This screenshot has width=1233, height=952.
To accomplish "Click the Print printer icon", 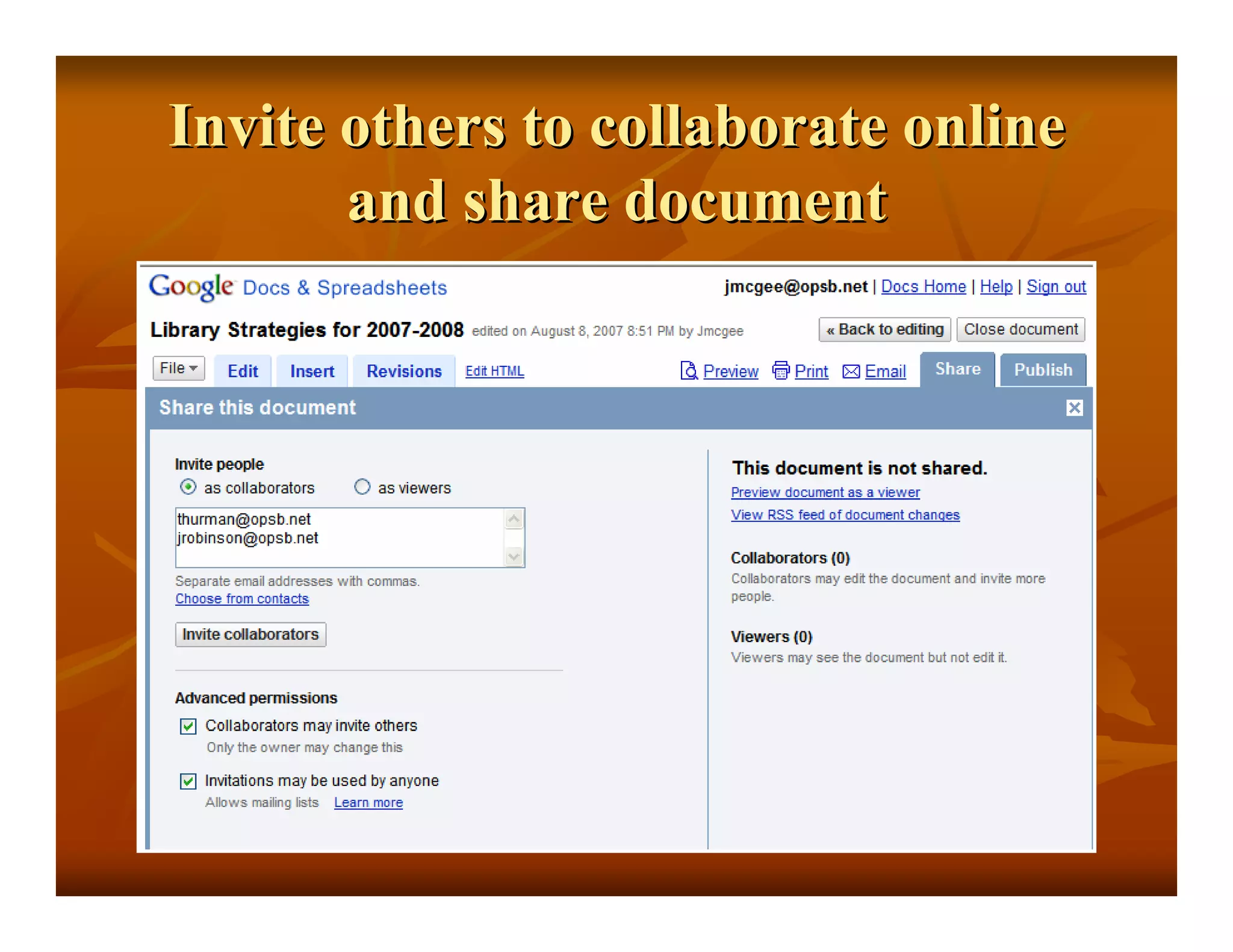I will point(781,371).
